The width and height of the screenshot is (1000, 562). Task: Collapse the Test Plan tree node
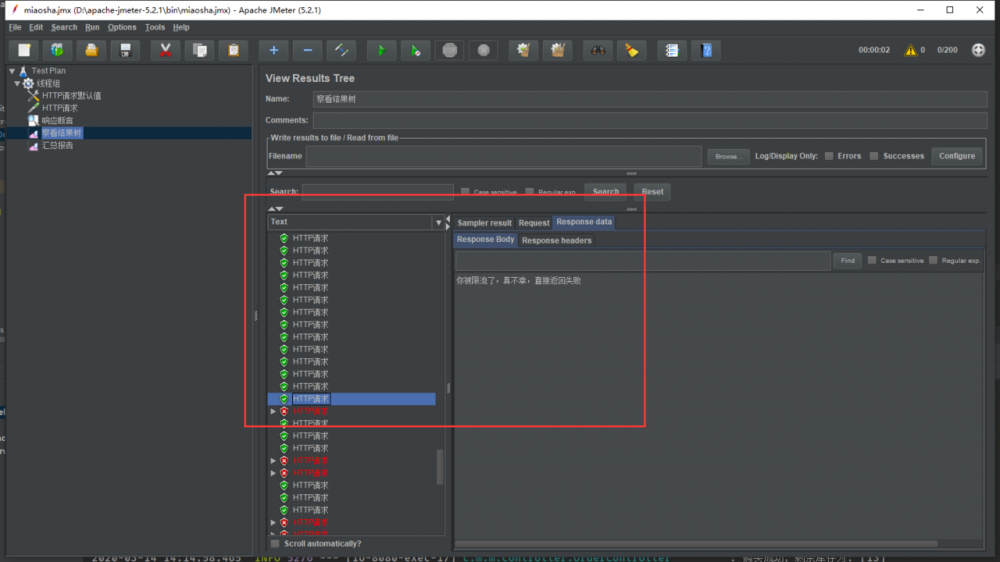[x=12, y=71]
